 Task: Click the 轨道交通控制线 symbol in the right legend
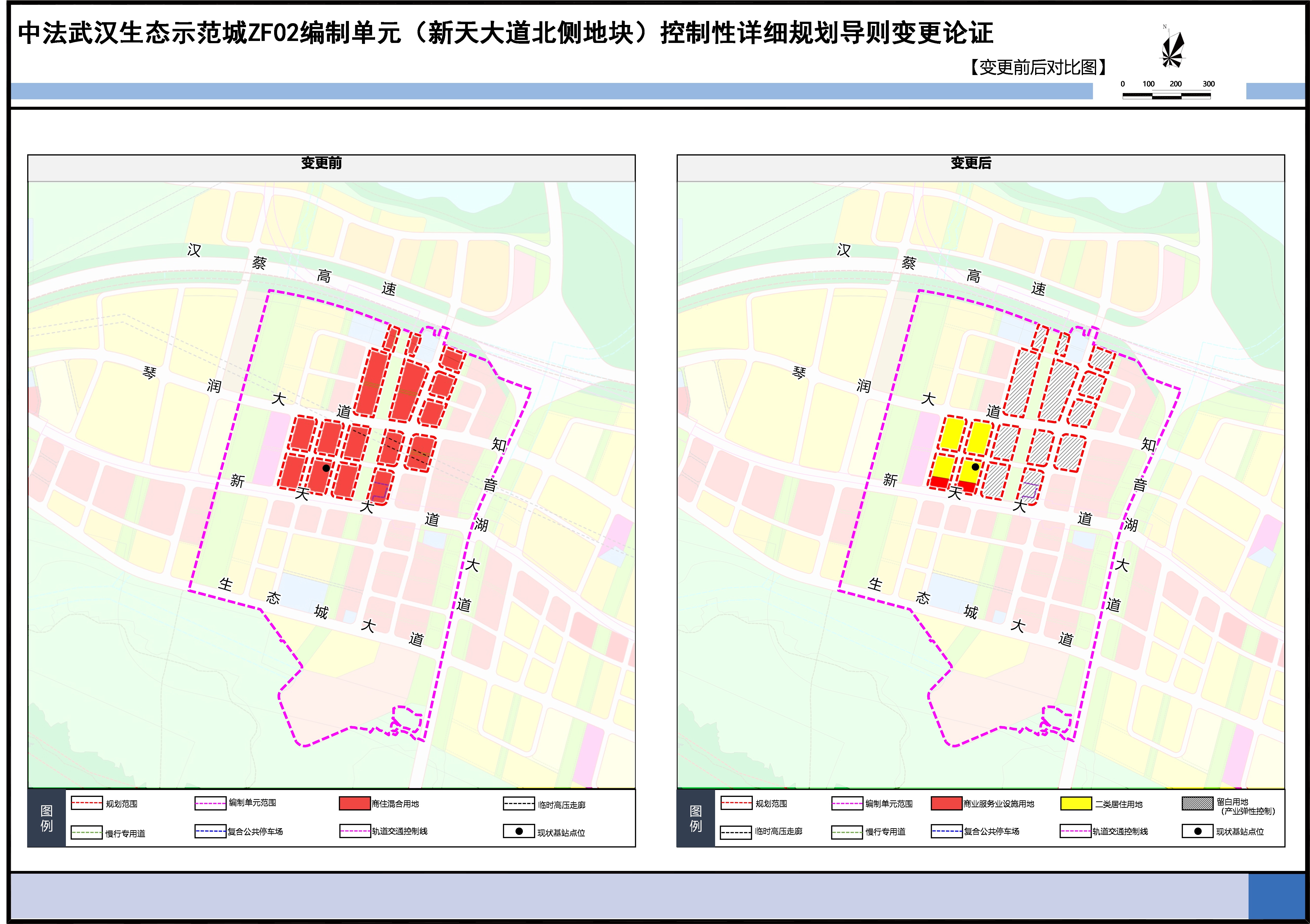coord(1076,831)
